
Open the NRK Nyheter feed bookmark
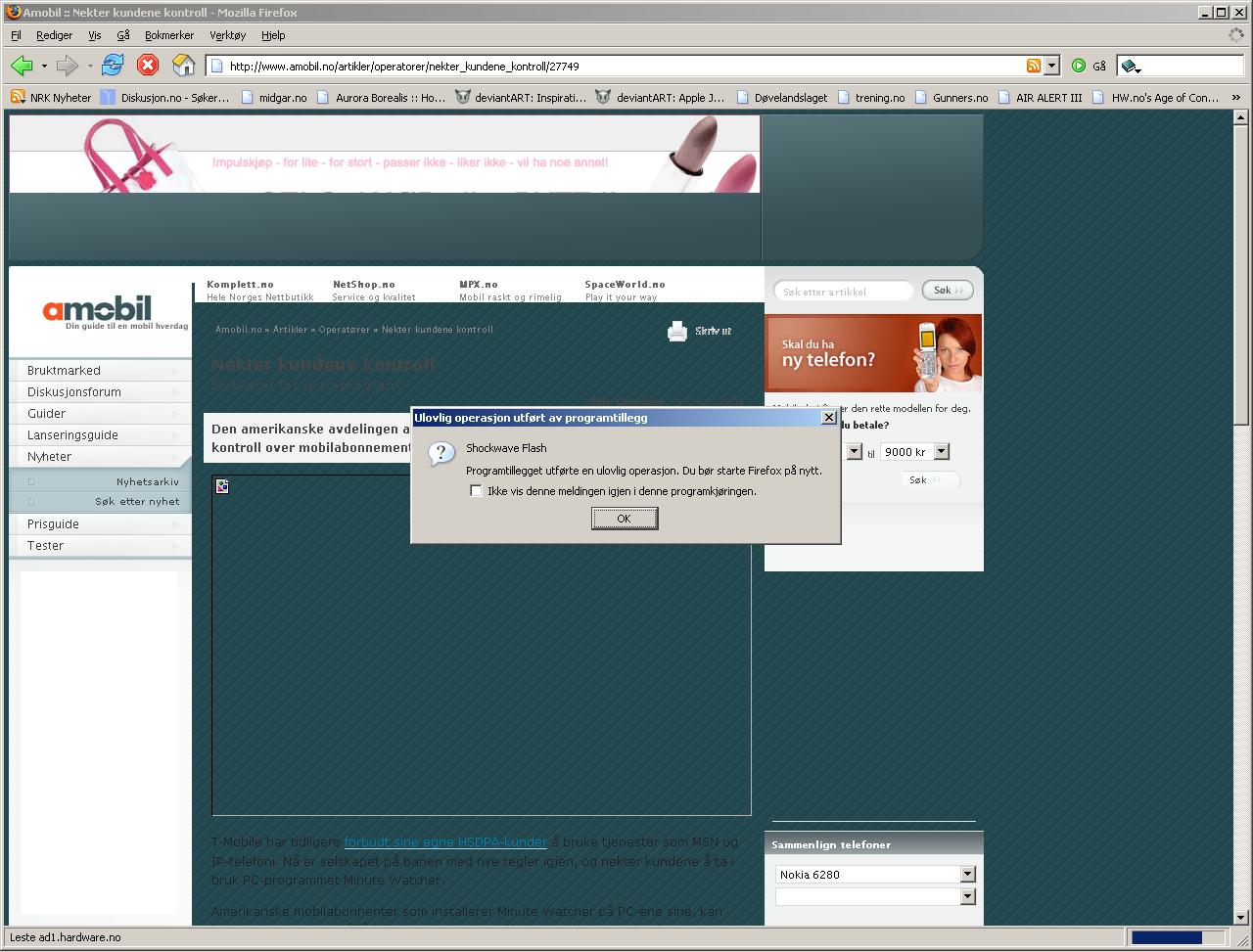tap(51, 97)
